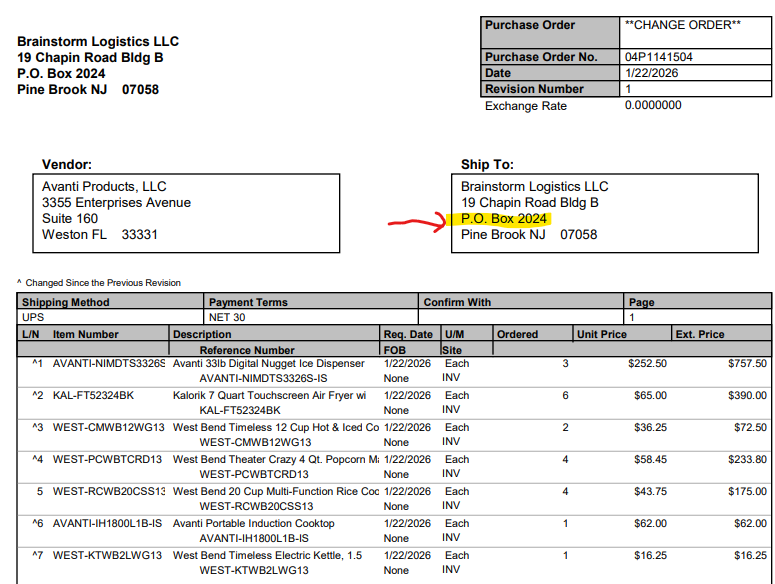This screenshot has height=584, width=775.
Task: Click payment terms value NET 30
Action: (x=227, y=318)
